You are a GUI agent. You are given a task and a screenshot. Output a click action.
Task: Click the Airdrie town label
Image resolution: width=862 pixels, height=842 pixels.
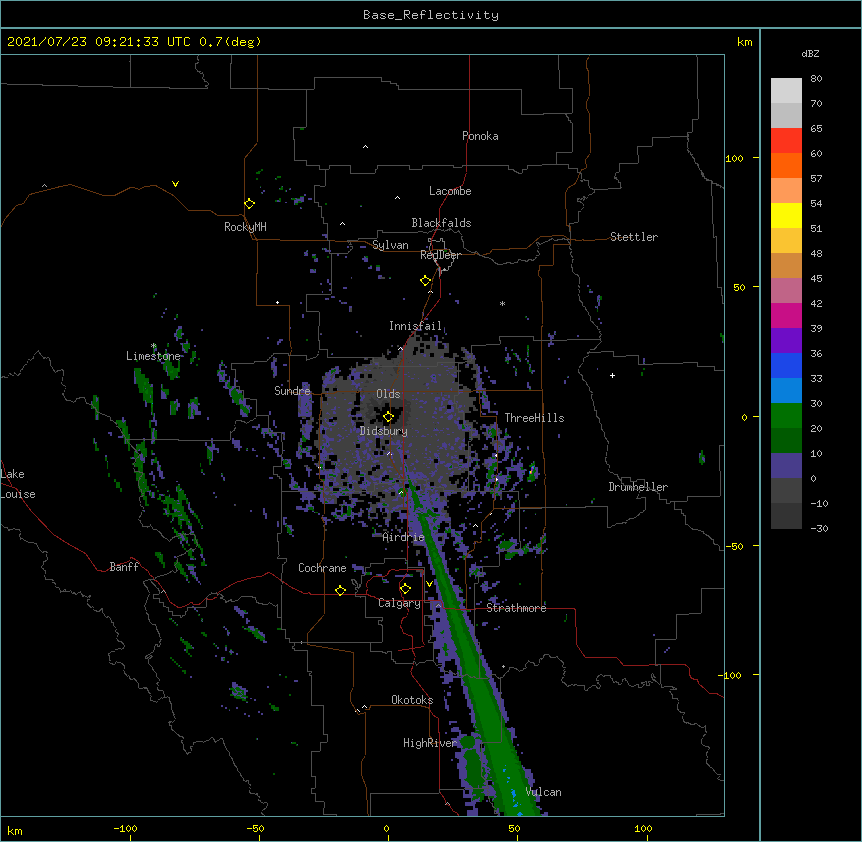[x=403, y=537]
